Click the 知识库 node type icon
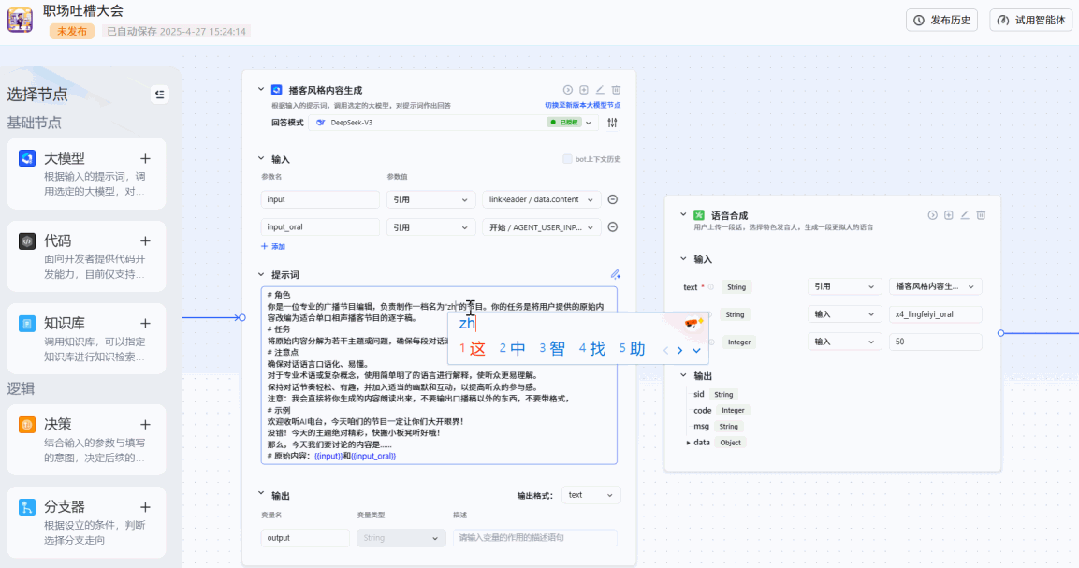The height and width of the screenshot is (568, 1079). point(28,323)
